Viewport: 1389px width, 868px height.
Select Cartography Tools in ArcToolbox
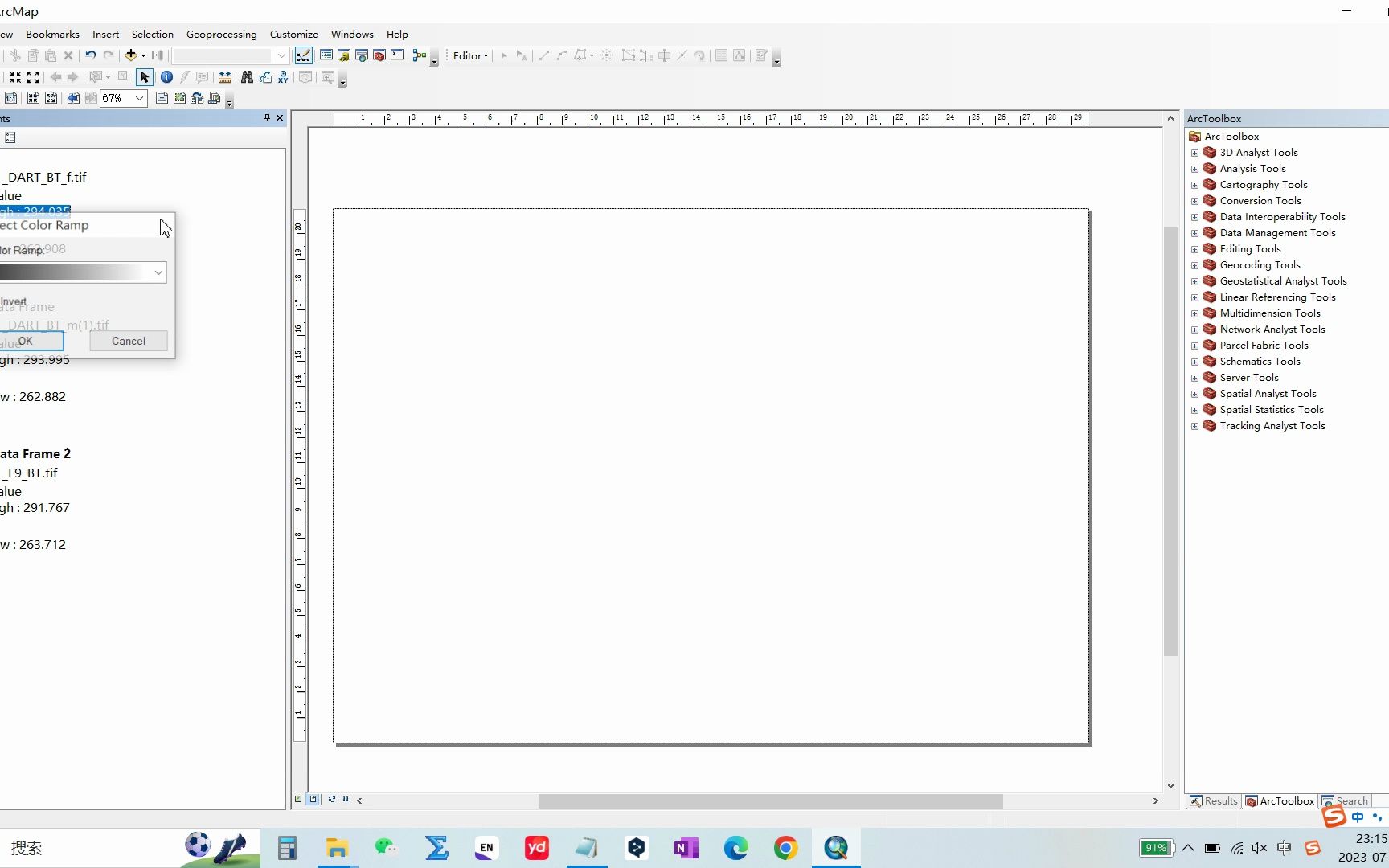point(1264,185)
